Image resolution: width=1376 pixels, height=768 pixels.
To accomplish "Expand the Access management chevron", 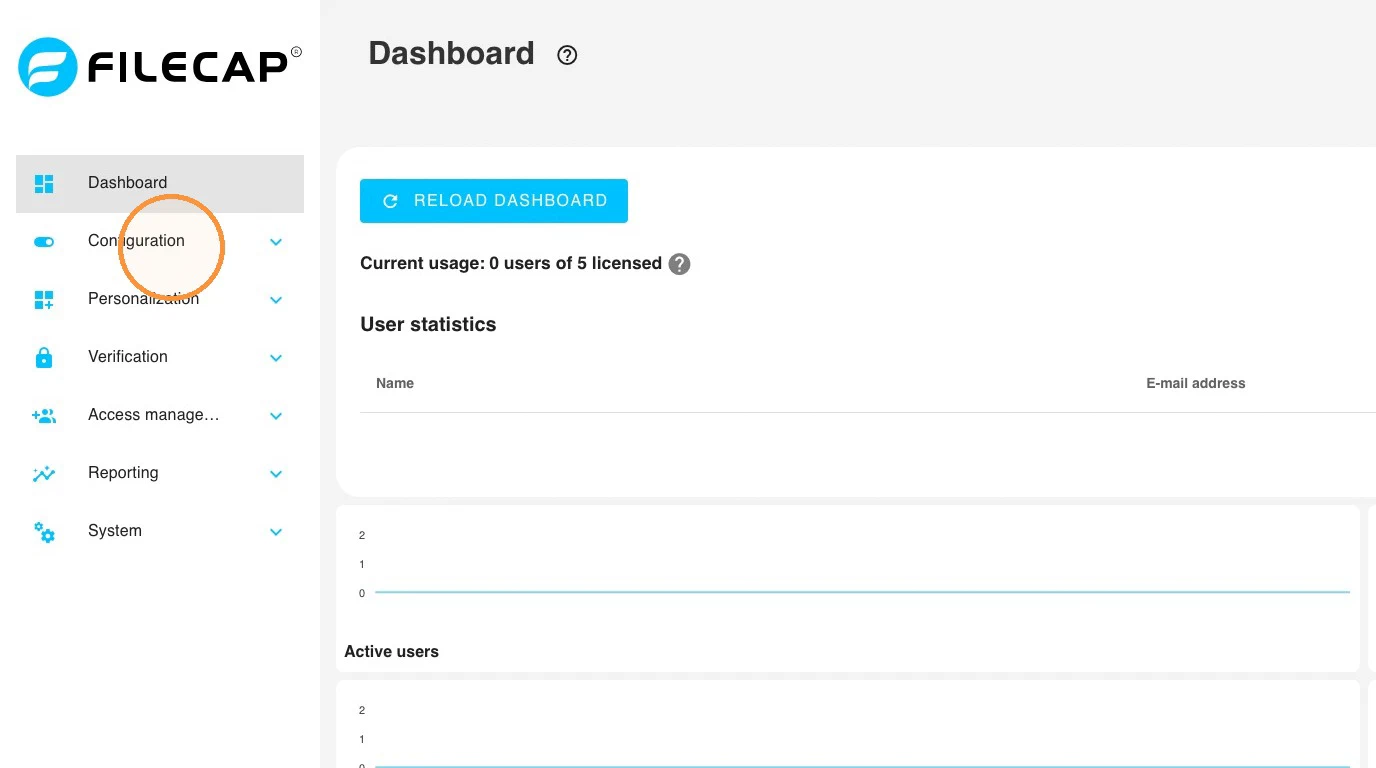I will pyautogui.click(x=276, y=416).
